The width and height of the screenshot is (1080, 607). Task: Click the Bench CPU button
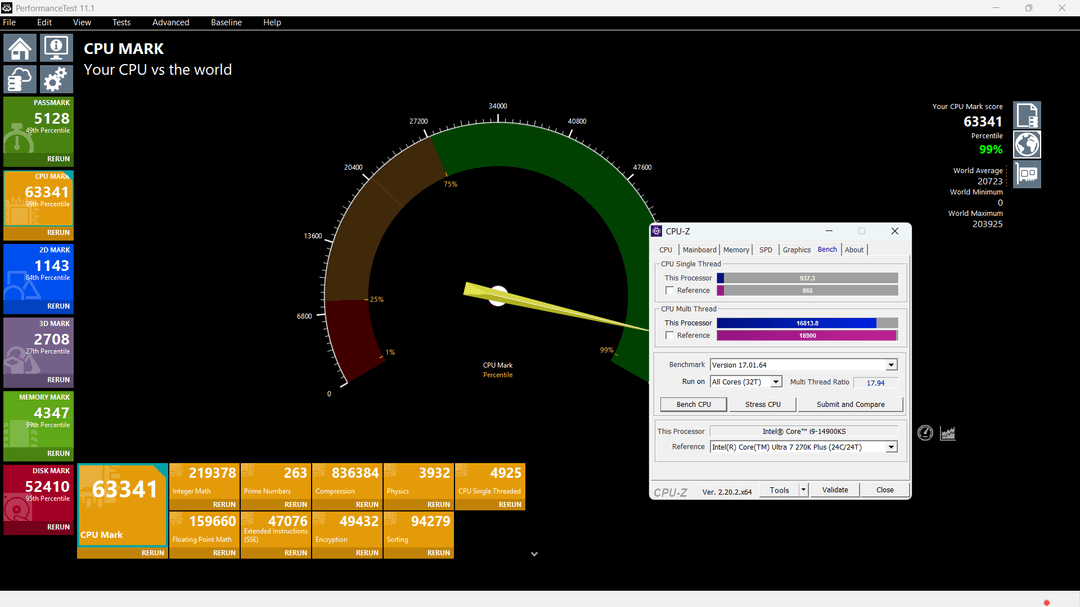pyautogui.click(x=694, y=404)
